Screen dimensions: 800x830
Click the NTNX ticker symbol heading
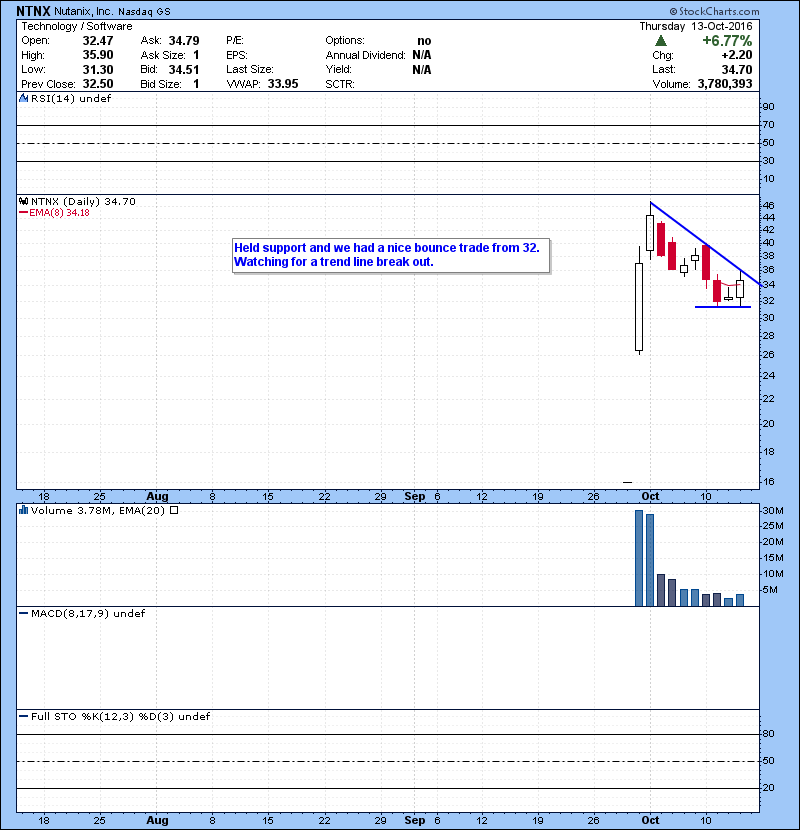pos(33,11)
